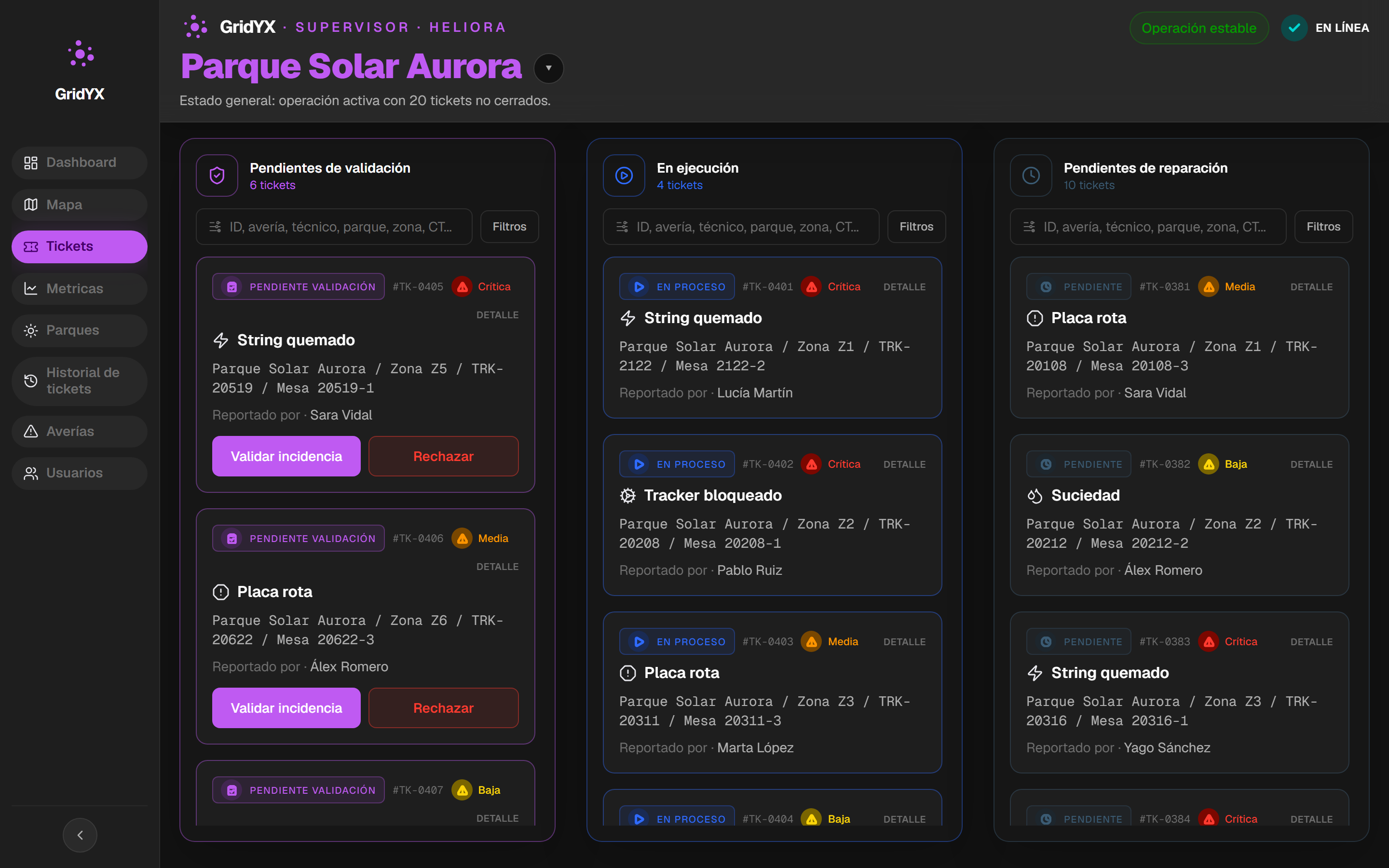Open Filtros in En ejecución column
This screenshot has height=868, width=1389.
(x=916, y=227)
